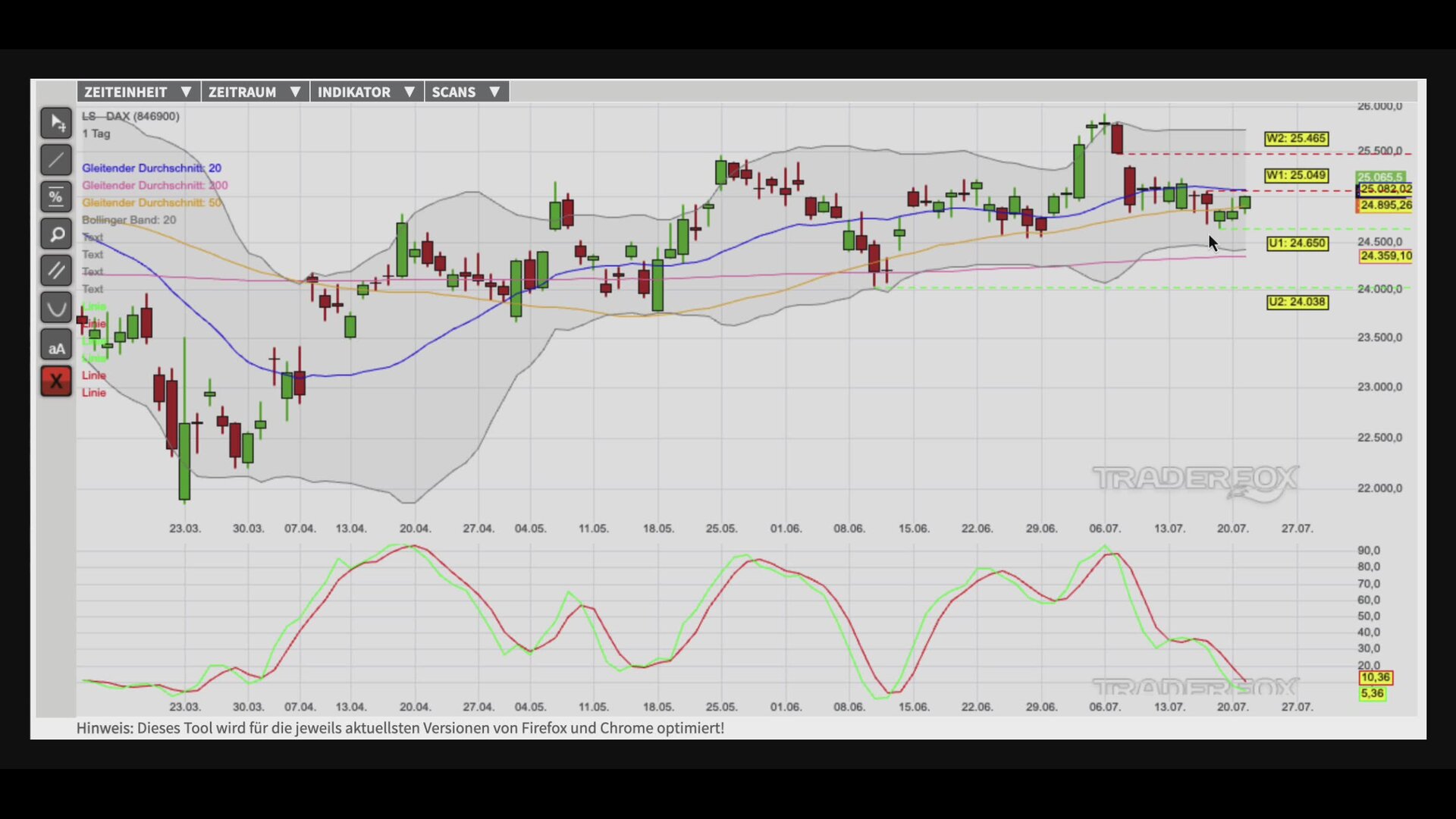
Task: Click the U1: 24.650 support label
Action: point(1297,243)
